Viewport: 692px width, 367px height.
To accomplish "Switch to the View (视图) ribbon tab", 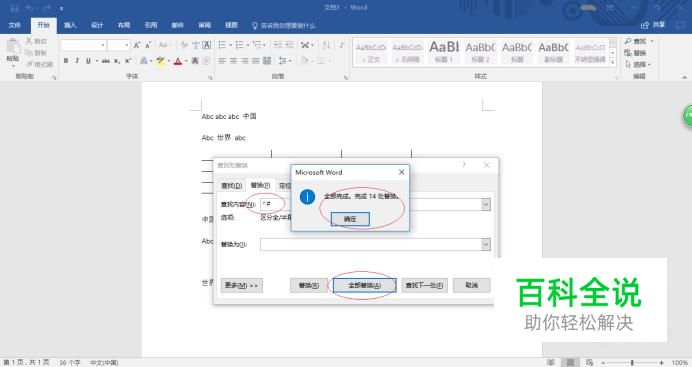I will 231,25.
